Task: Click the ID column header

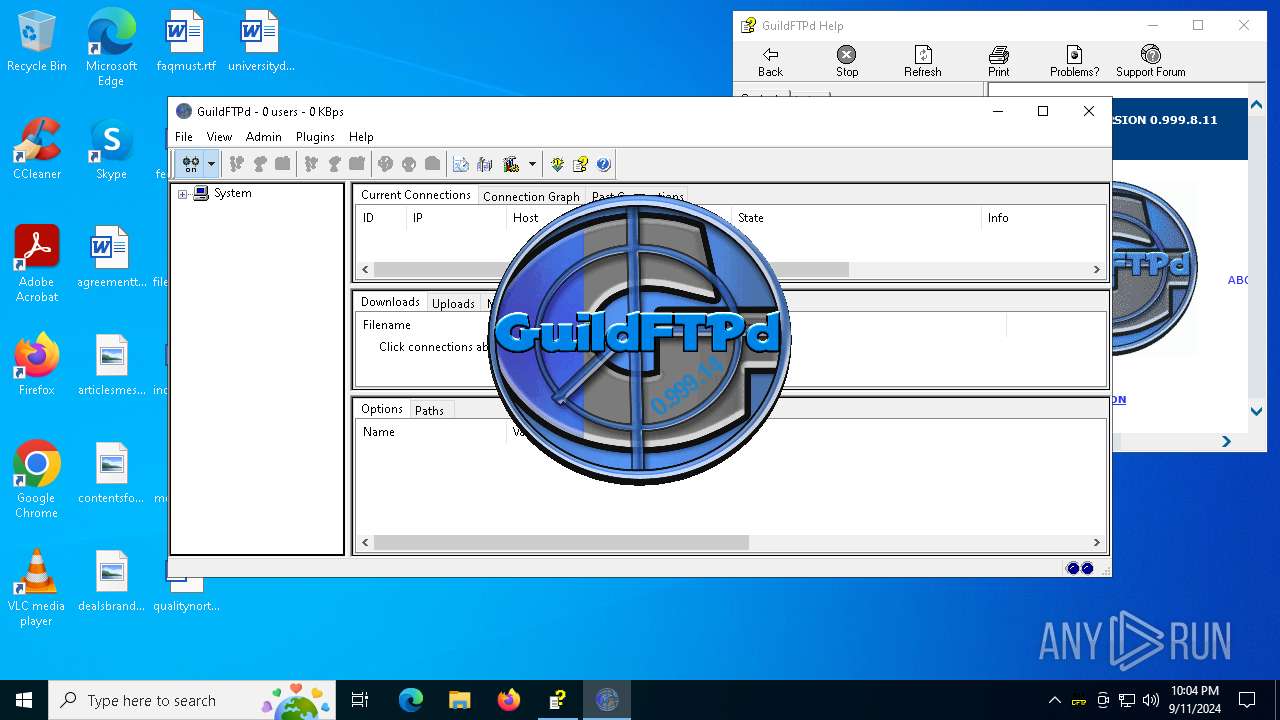Action: 381,218
